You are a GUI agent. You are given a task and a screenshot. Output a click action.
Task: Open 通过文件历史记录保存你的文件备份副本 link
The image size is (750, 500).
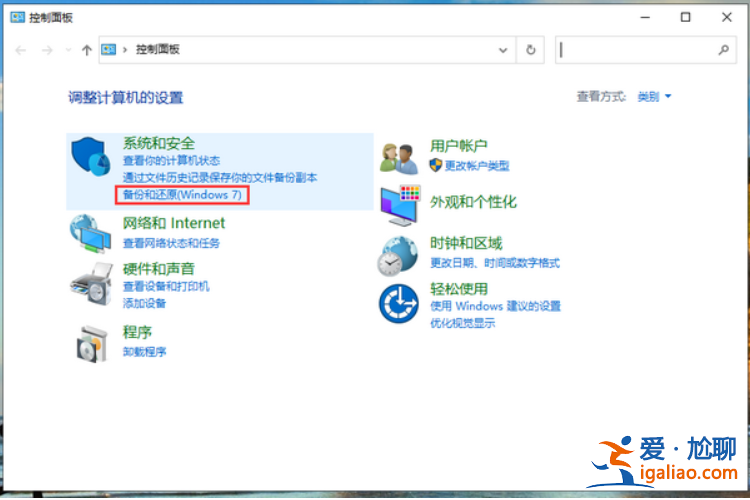tap(220, 178)
